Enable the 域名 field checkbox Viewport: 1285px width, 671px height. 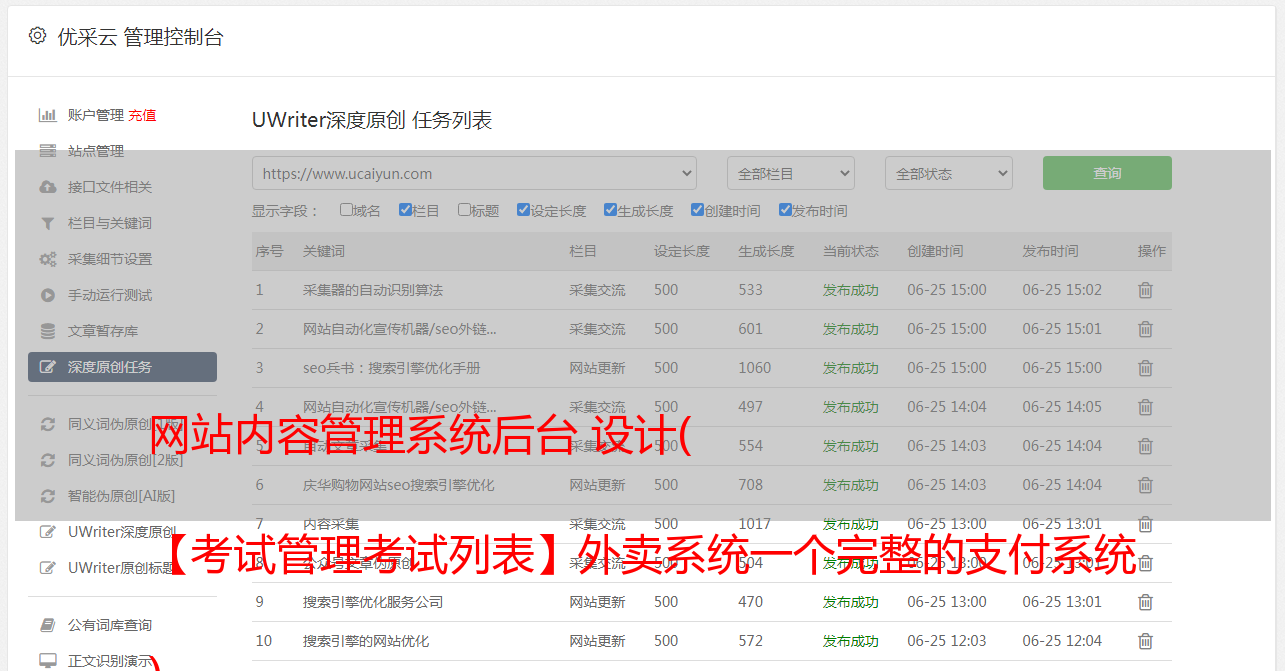click(346, 210)
